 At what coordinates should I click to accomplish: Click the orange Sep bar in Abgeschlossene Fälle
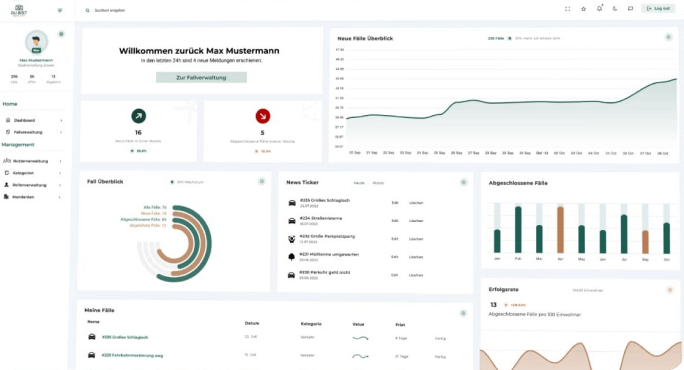click(x=645, y=242)
